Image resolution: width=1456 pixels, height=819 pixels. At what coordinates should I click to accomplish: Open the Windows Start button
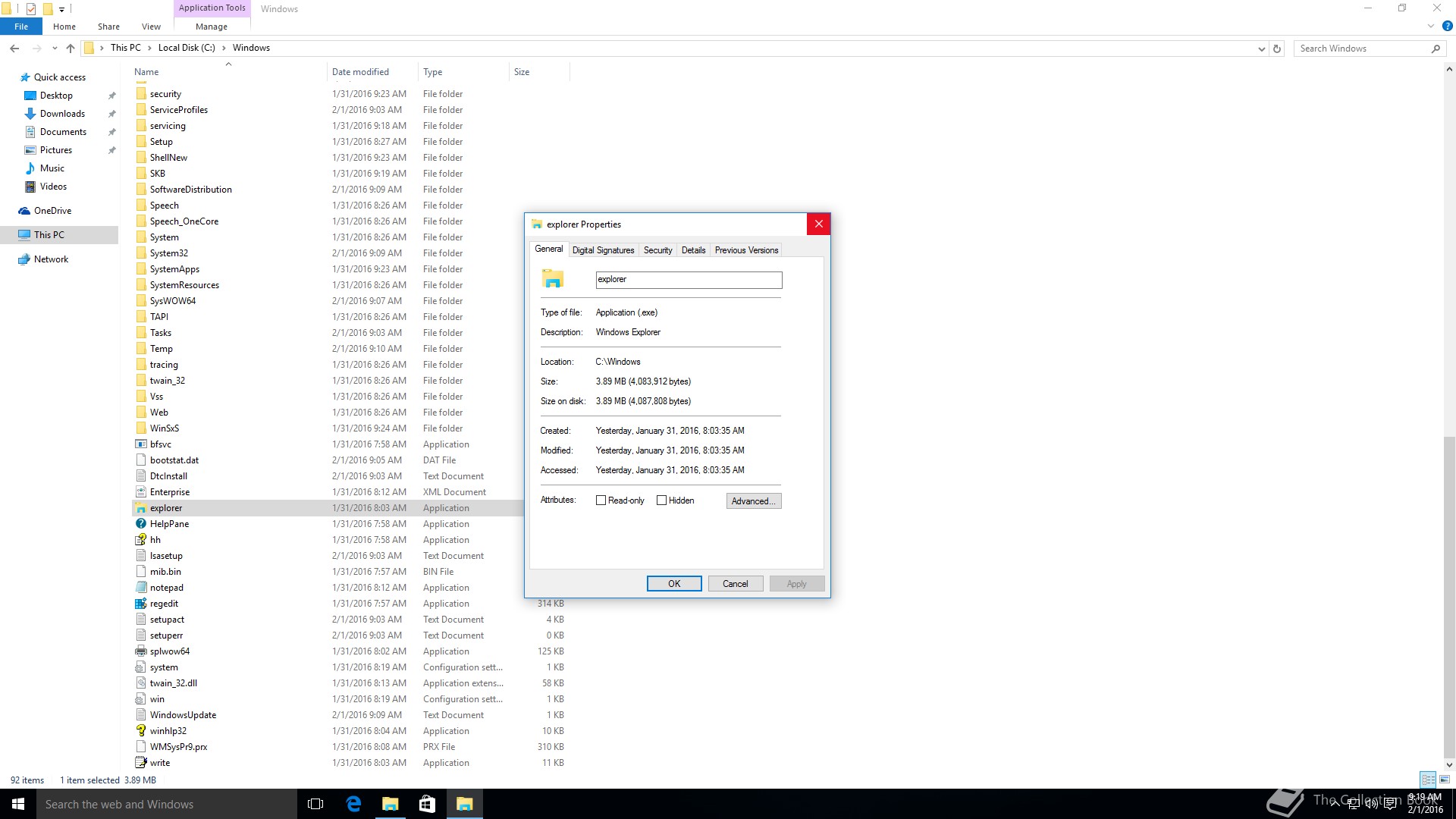[x=18, y=804]
